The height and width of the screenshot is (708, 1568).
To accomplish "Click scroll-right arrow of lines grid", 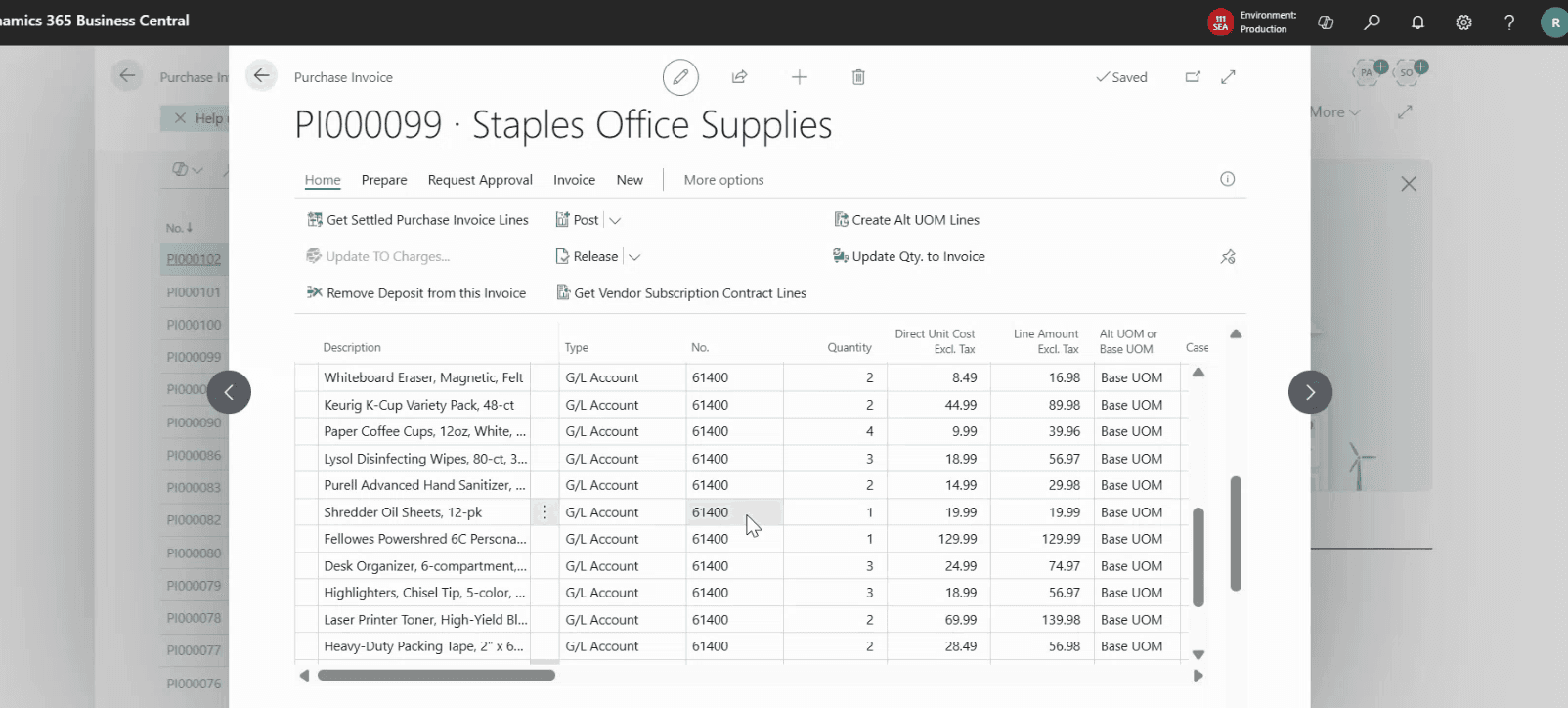I will click(1198, 675).
